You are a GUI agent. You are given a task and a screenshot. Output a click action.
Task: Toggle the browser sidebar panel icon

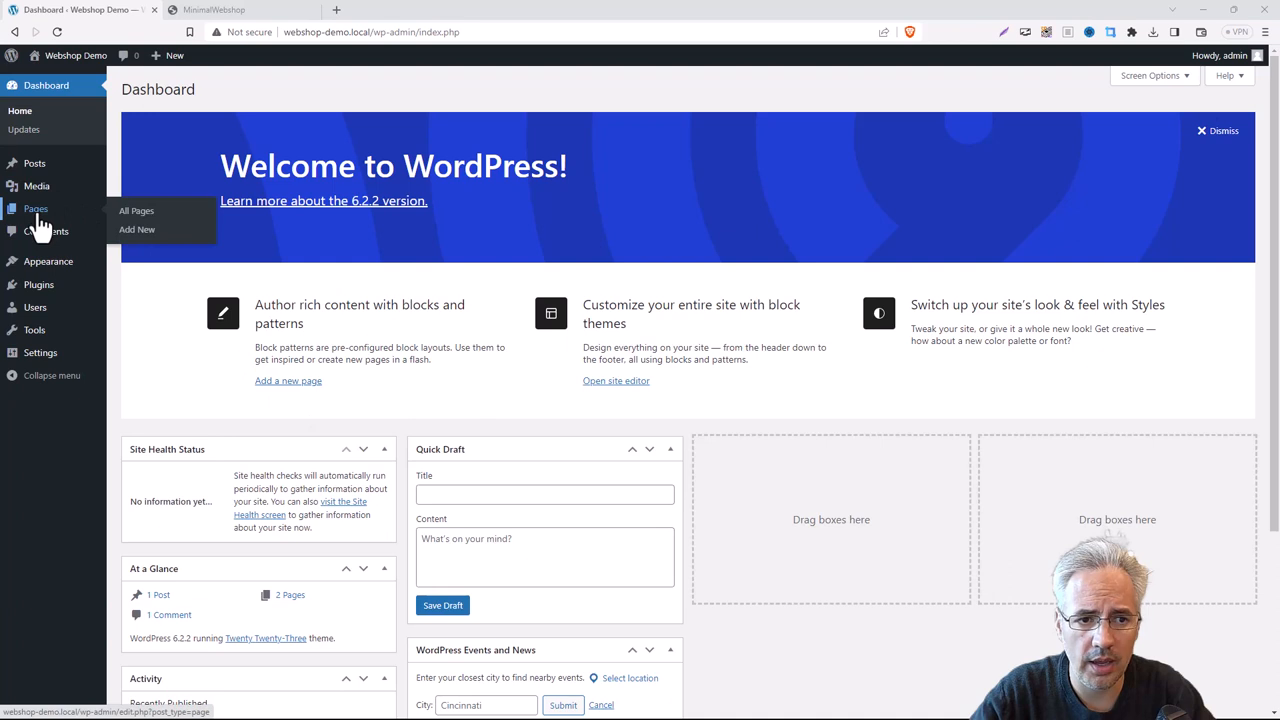(1175, 32)
